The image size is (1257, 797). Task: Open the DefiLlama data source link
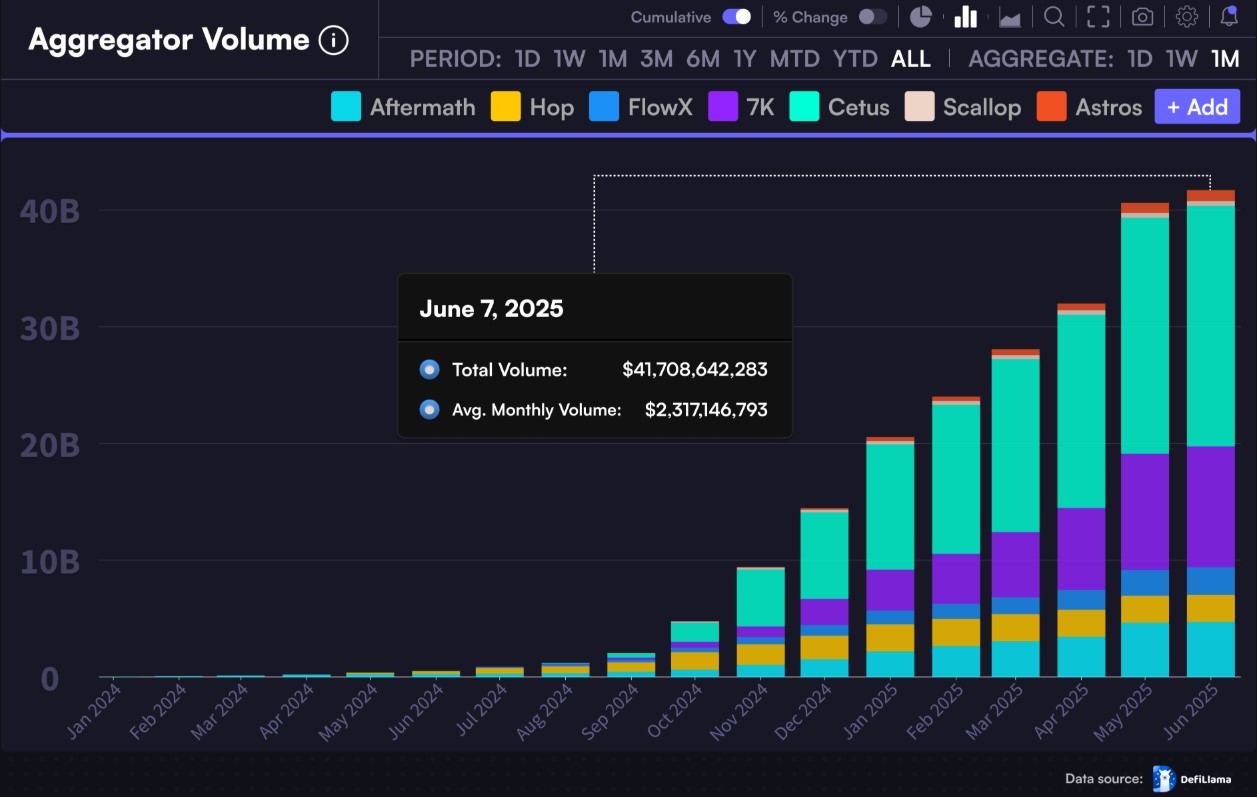tap(1192, 779)
